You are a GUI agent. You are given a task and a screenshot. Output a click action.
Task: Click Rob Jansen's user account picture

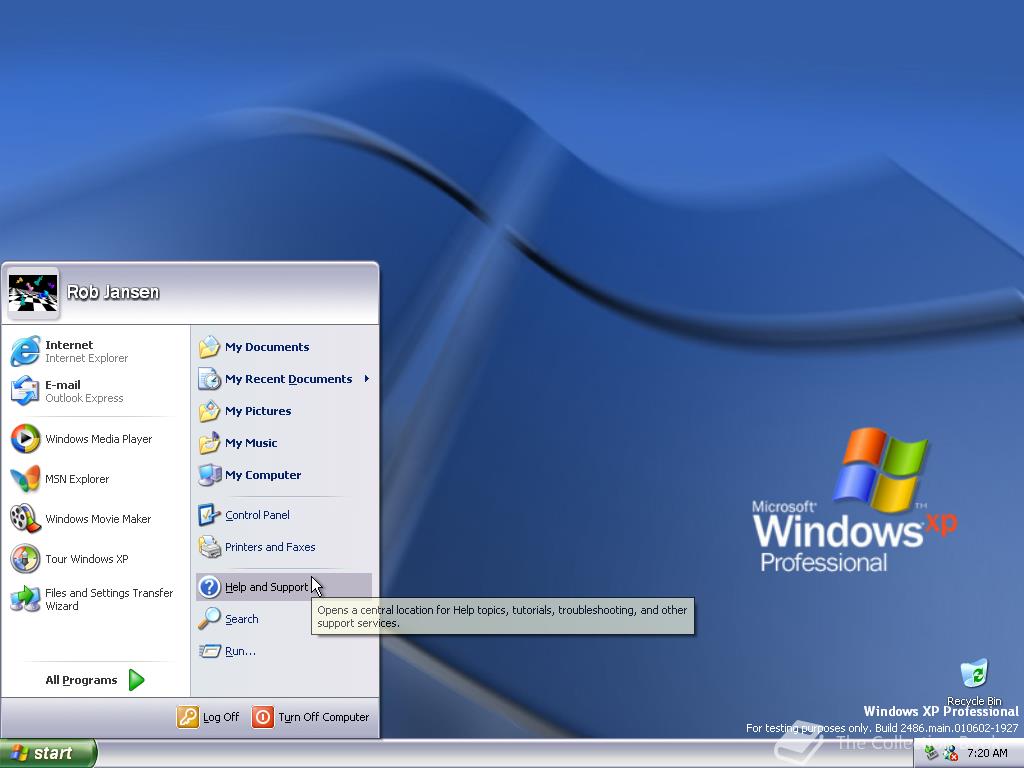point(33,293)
